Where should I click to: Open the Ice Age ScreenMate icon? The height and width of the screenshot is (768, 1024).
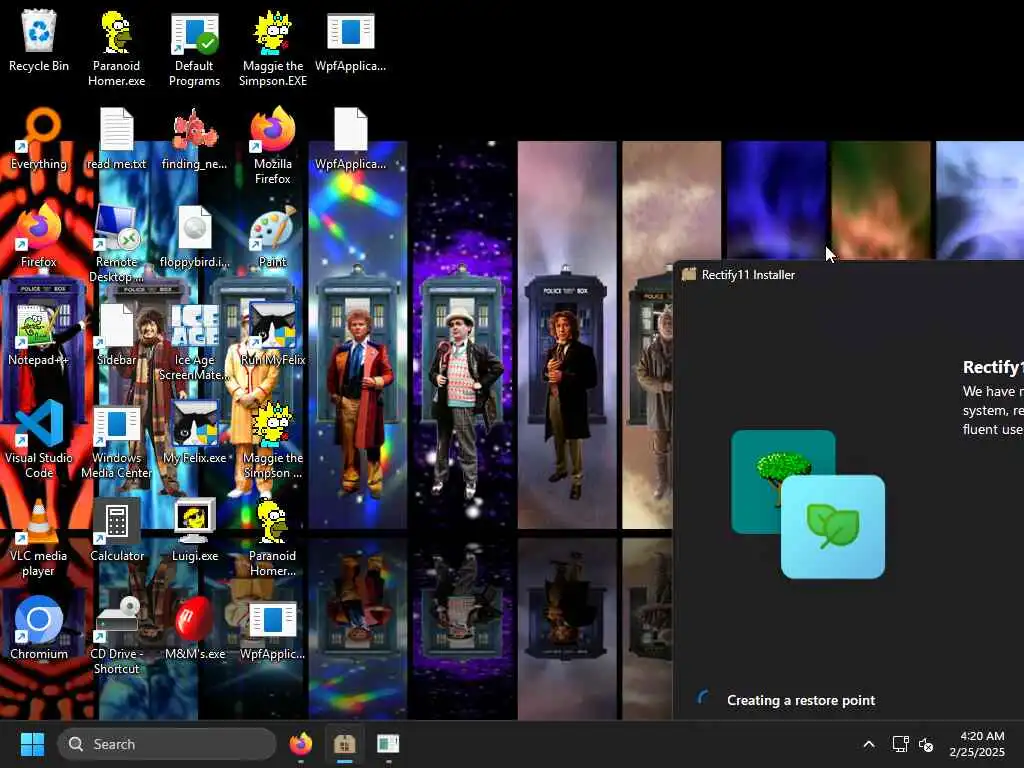(194, 343)
